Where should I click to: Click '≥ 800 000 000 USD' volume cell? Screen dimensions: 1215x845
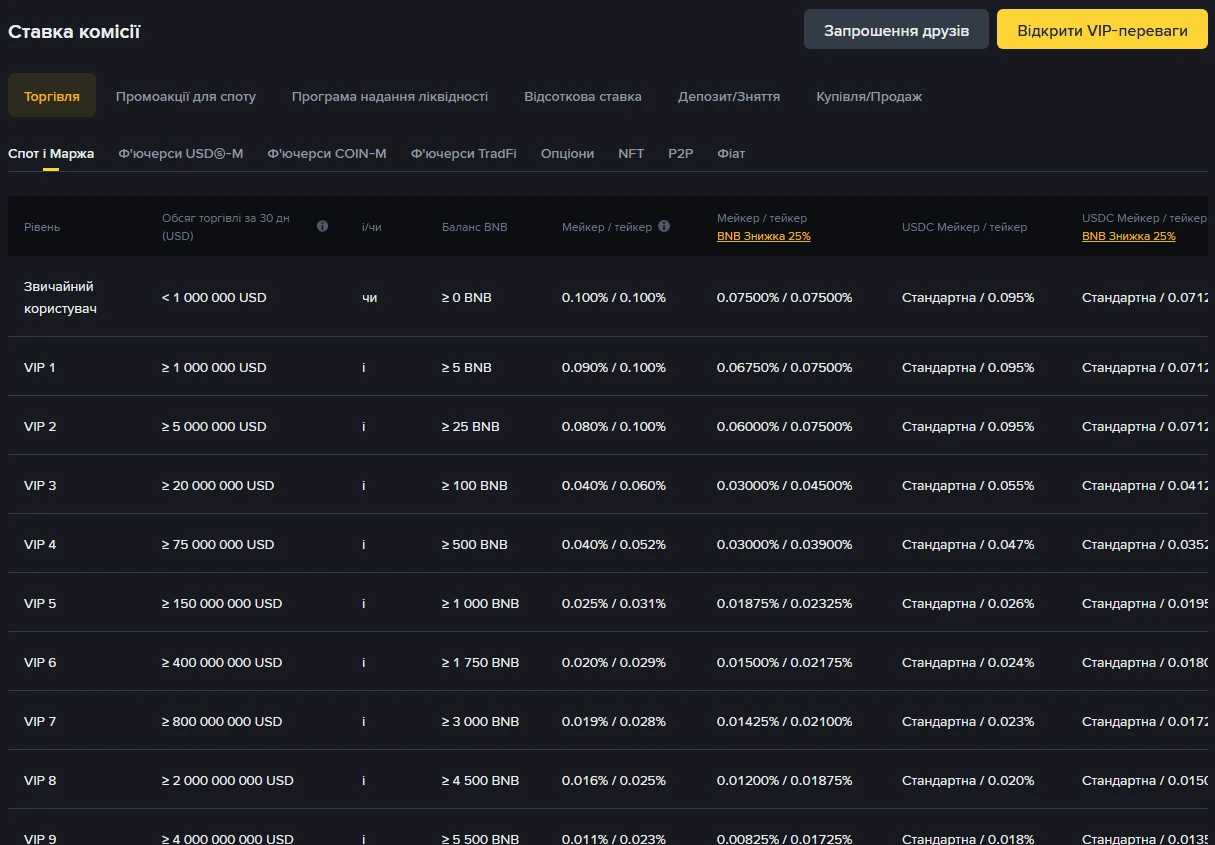tap(222, 721)
